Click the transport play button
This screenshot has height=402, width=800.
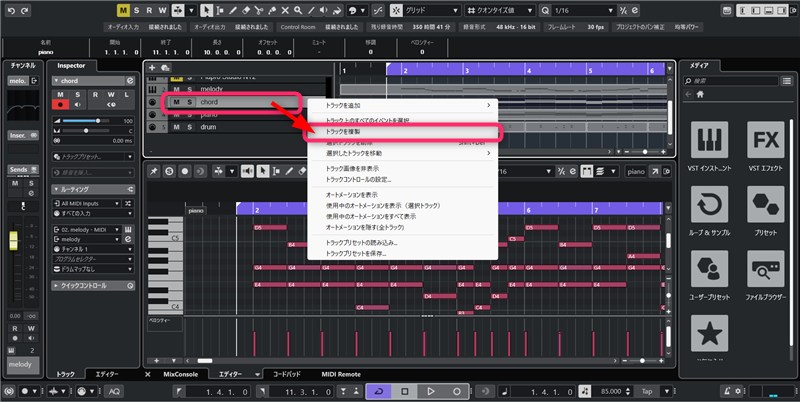[x=431, y=391]
